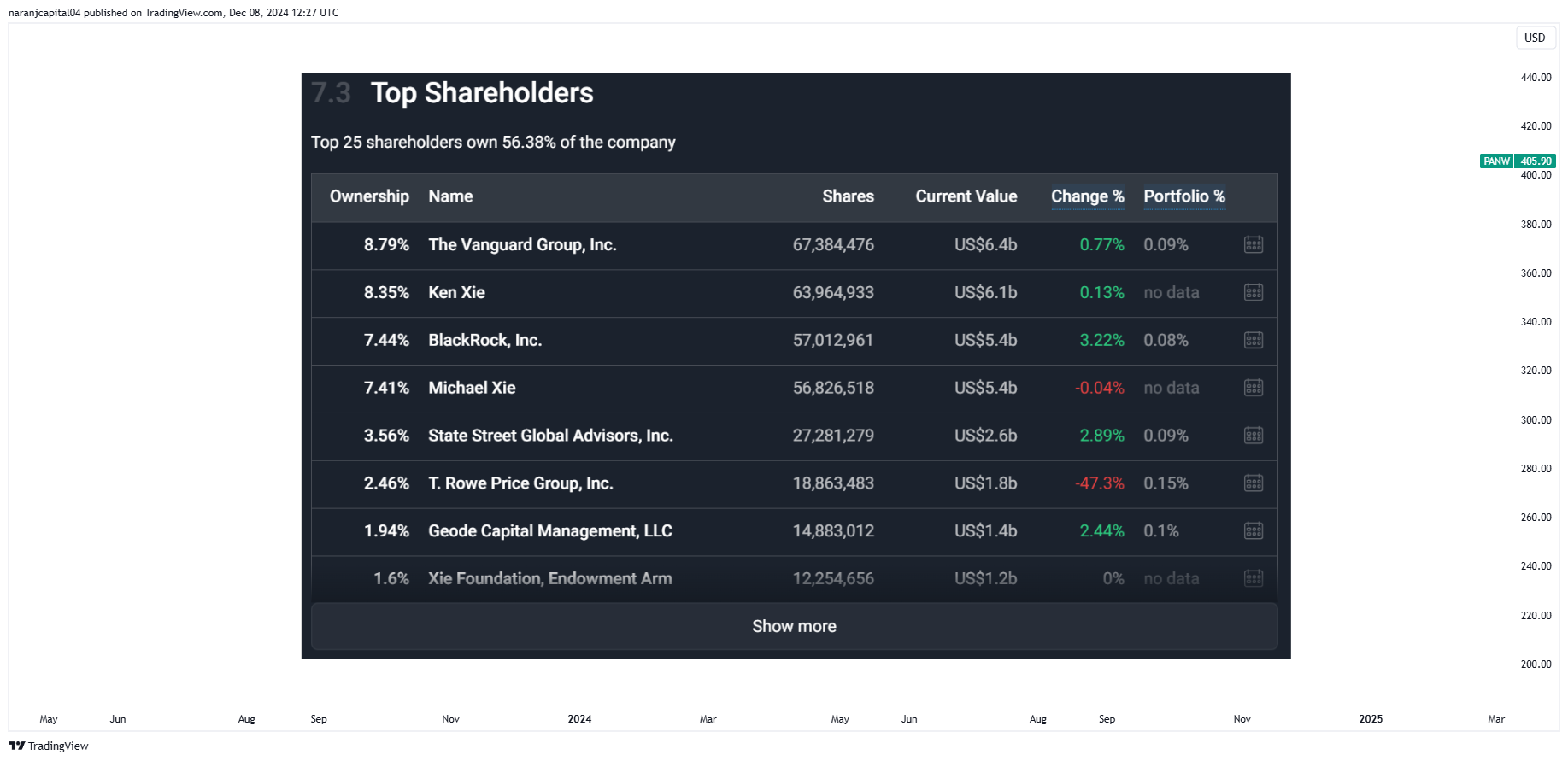
Task: Click the 0.77% change value
Action: (1102, 245)
